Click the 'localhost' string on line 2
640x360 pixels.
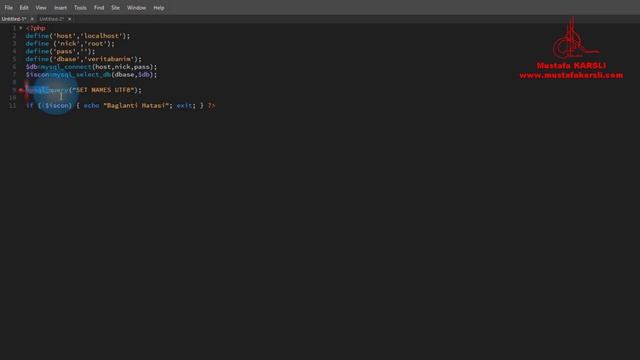tap(102, 36)
